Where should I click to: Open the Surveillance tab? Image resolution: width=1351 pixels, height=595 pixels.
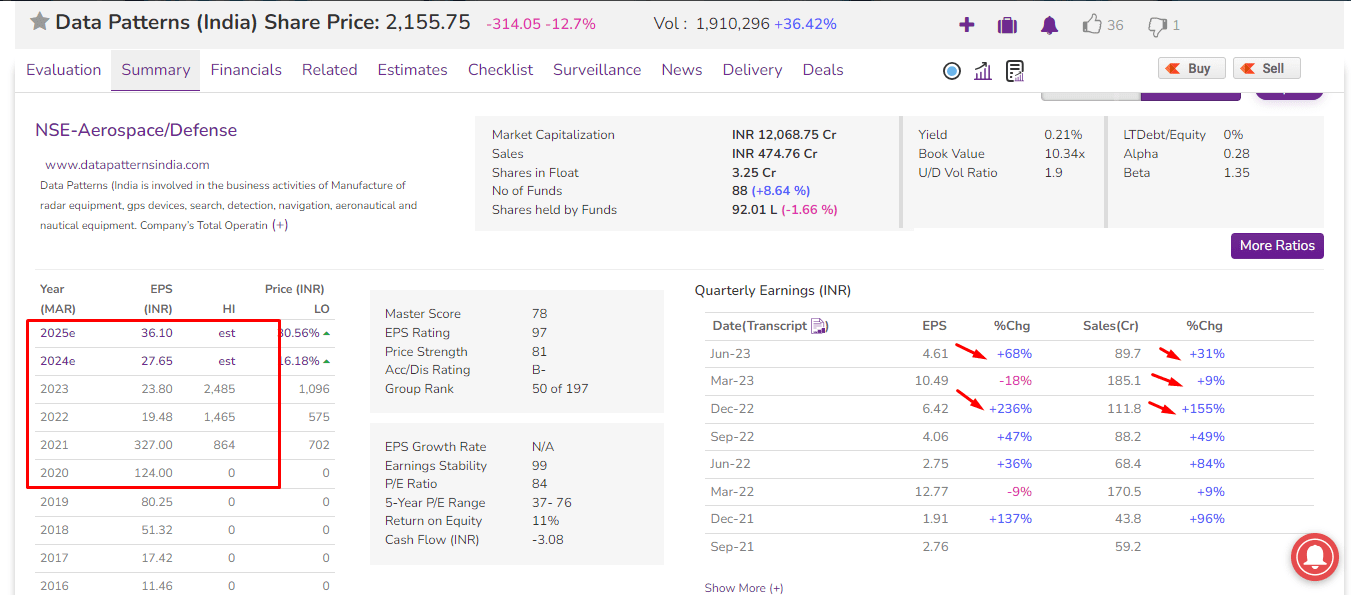click(x=597, y=70)
